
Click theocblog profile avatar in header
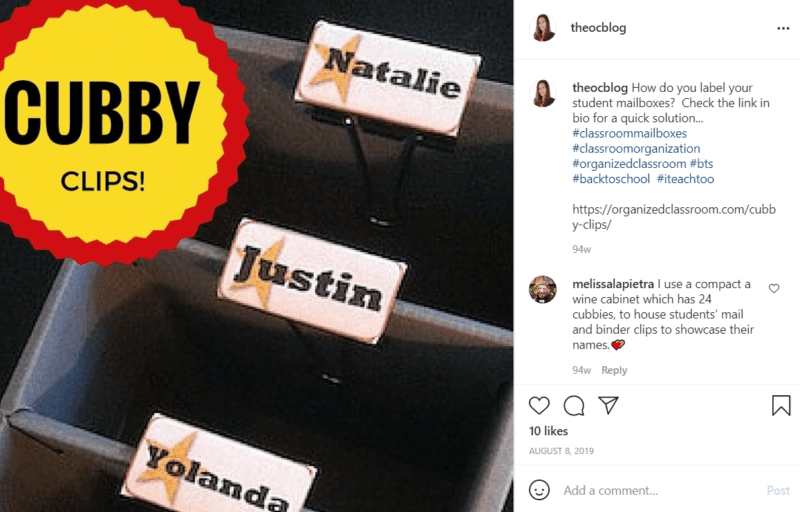(543, 28)
